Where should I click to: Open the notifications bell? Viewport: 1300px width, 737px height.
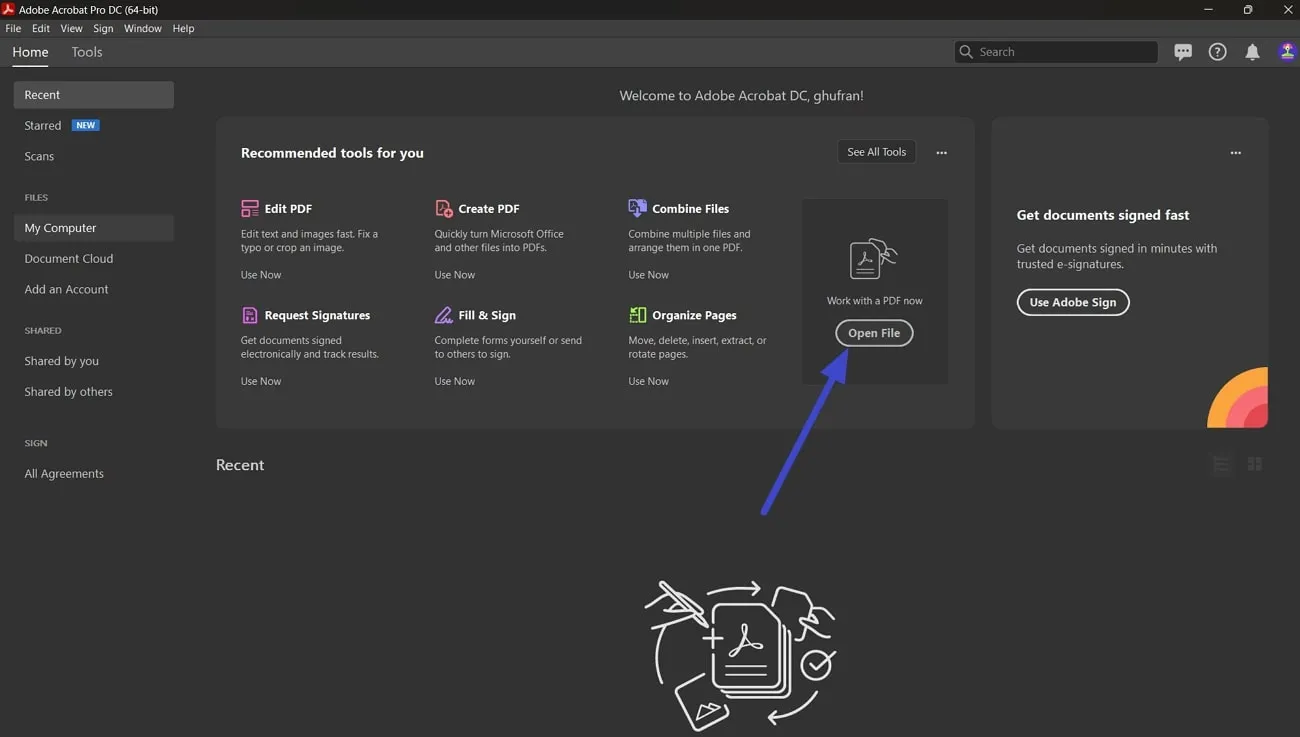[1252, 51]
